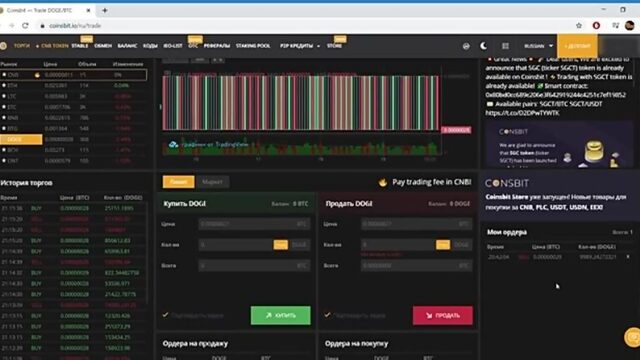This screenshot has height=360, width=640.
Task: Open the browser profile avatar
Action: (629, 25)
